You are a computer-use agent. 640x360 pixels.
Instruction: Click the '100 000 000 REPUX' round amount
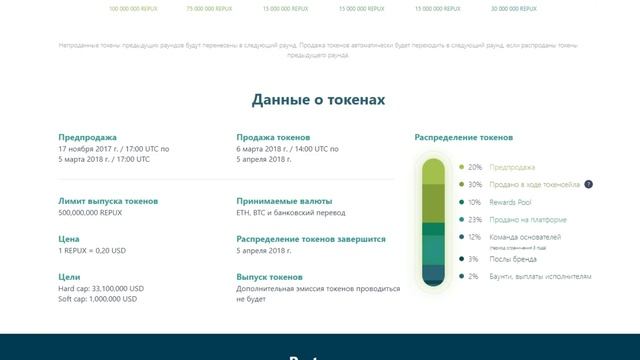[133, 9]
